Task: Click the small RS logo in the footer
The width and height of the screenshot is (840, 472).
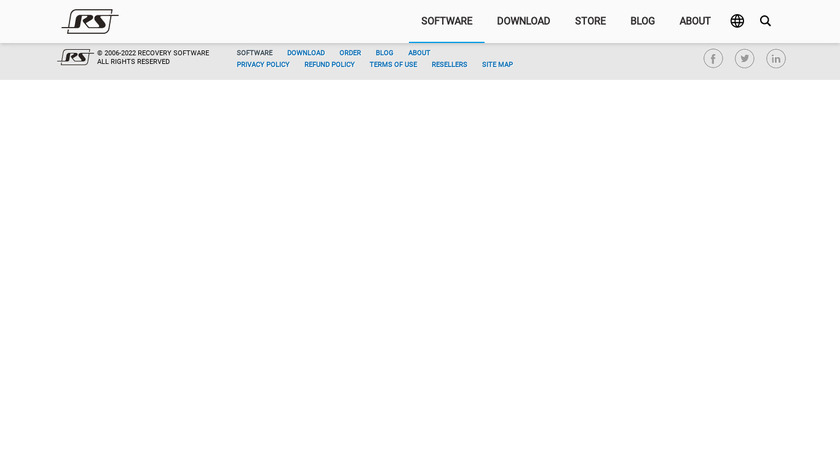Action: 76,57
